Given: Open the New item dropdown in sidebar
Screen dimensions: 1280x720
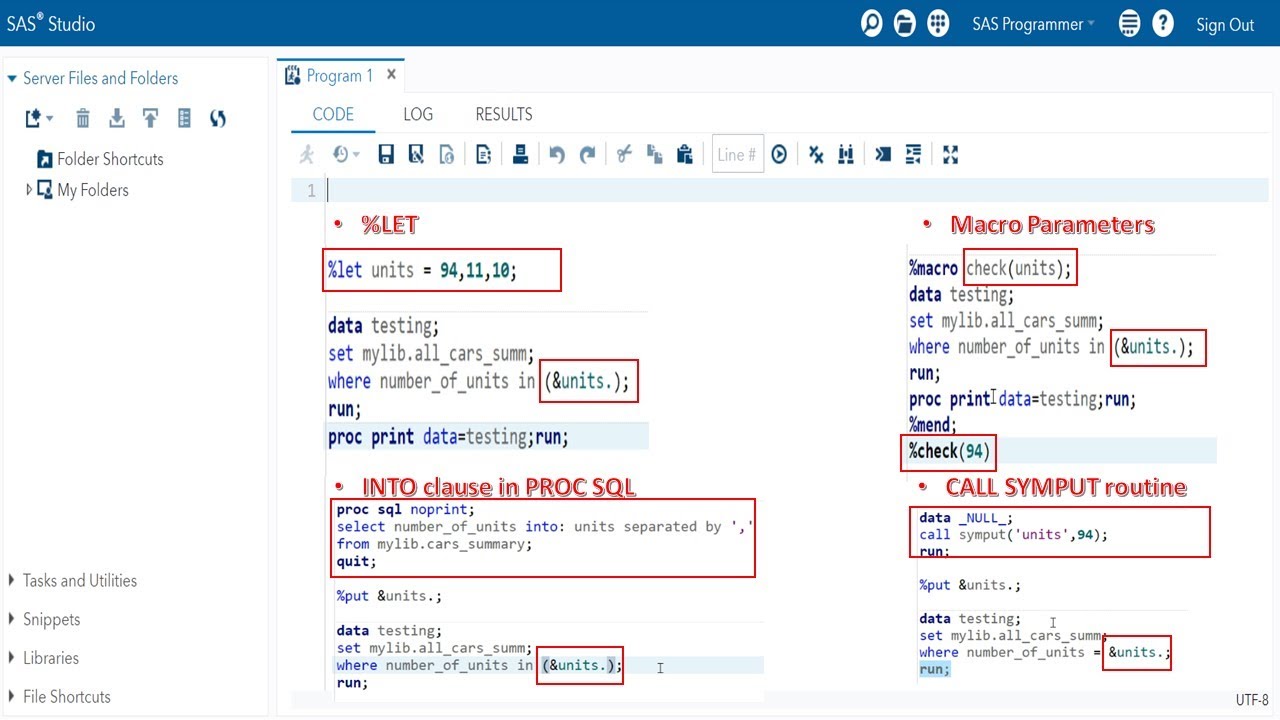Looking at the screenshot, I should coord(40,119).
